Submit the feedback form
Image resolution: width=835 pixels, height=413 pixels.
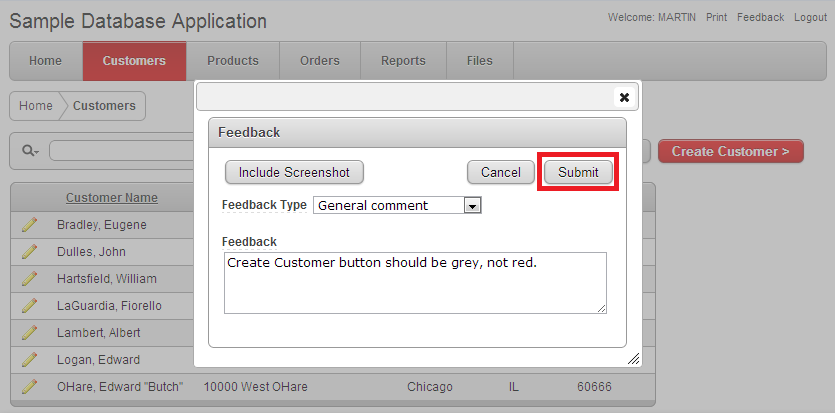tap(578, 172)
